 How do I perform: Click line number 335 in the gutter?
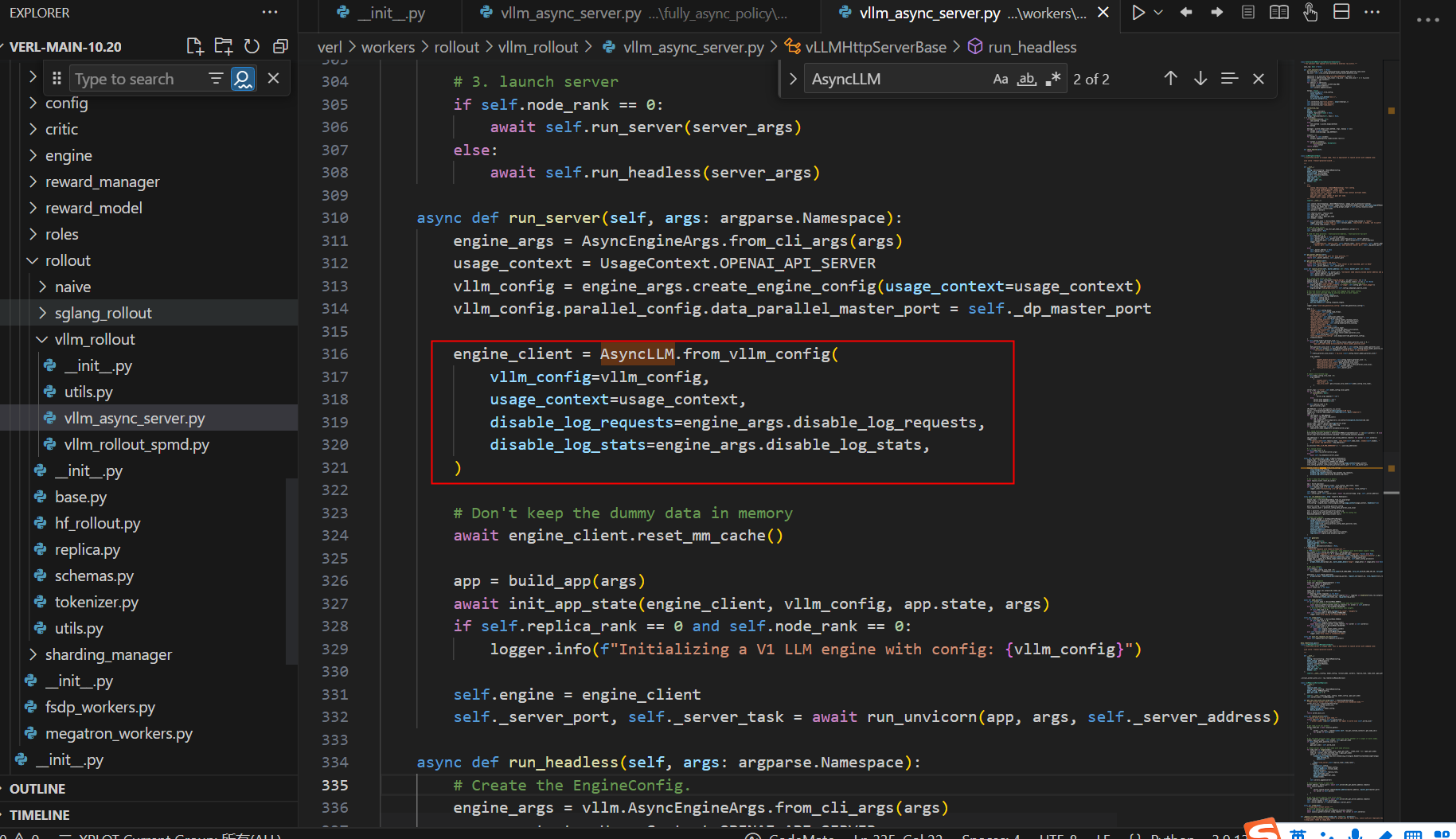click(334, 785)
